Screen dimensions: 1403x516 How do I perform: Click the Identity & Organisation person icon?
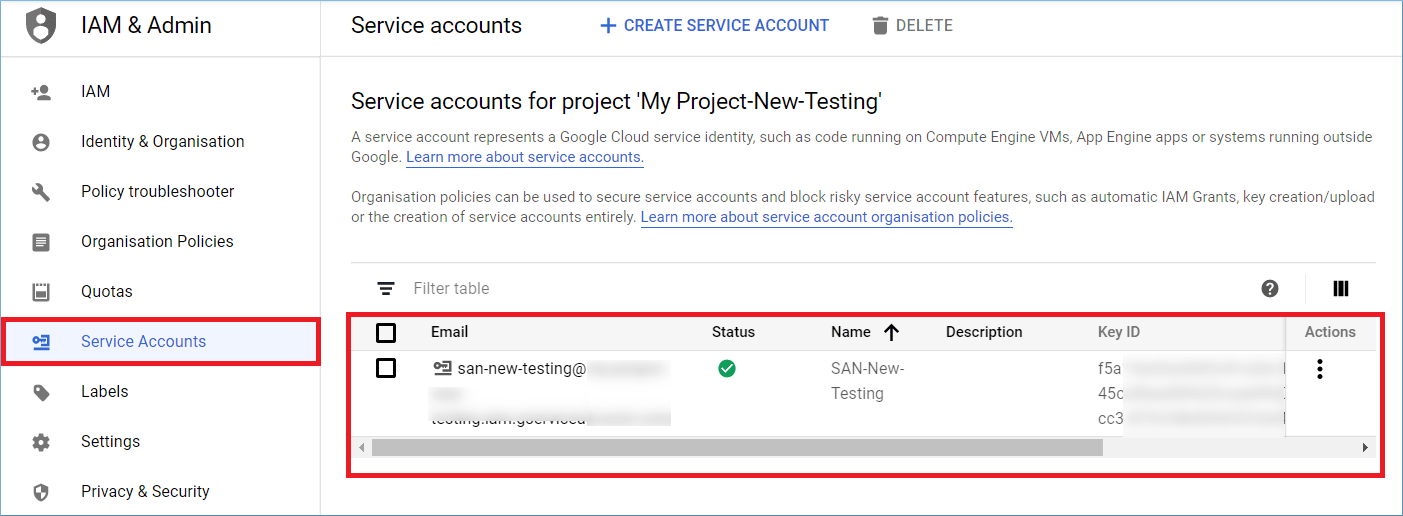41,142
